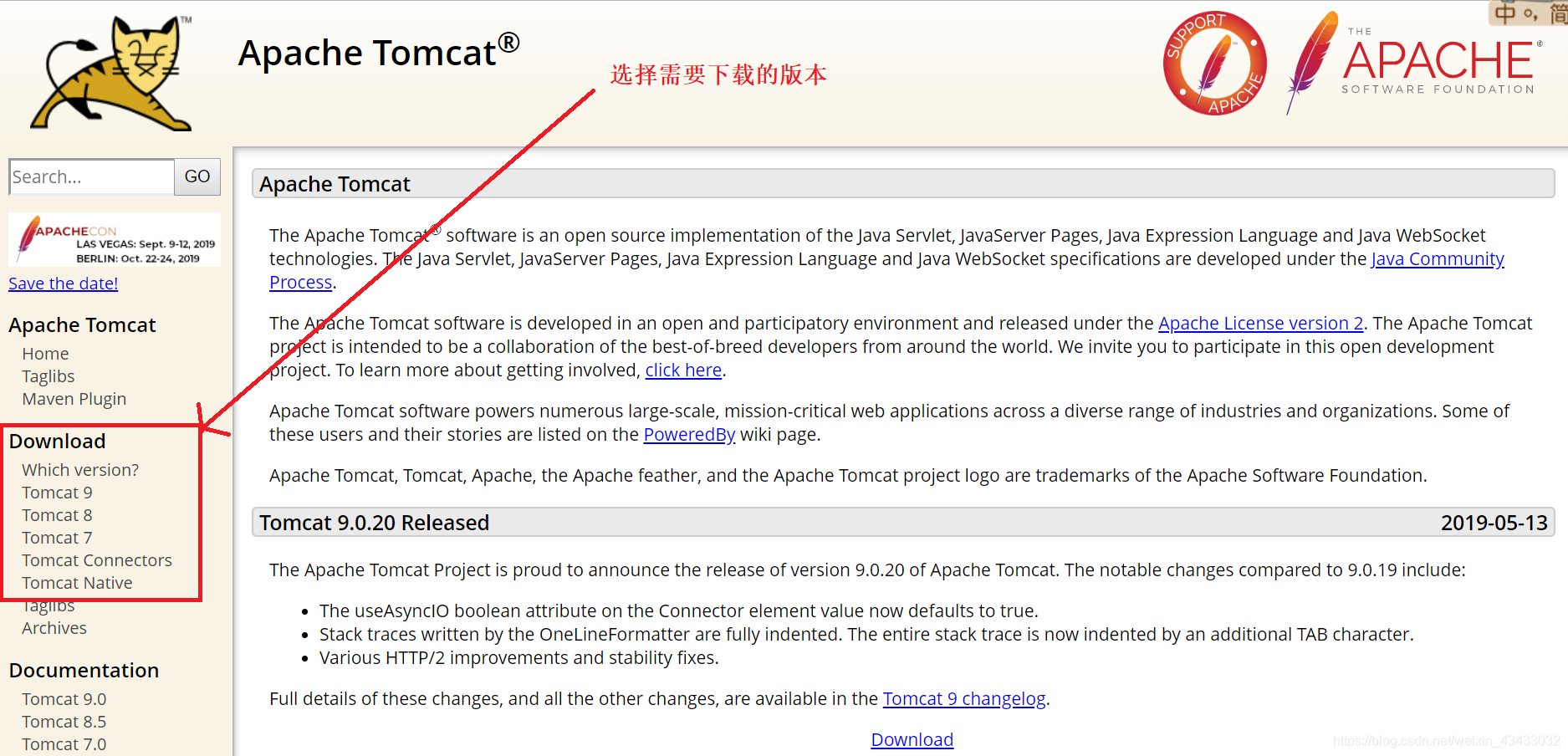Open the PoweredBy wiki link

click(x=689, y=435)
